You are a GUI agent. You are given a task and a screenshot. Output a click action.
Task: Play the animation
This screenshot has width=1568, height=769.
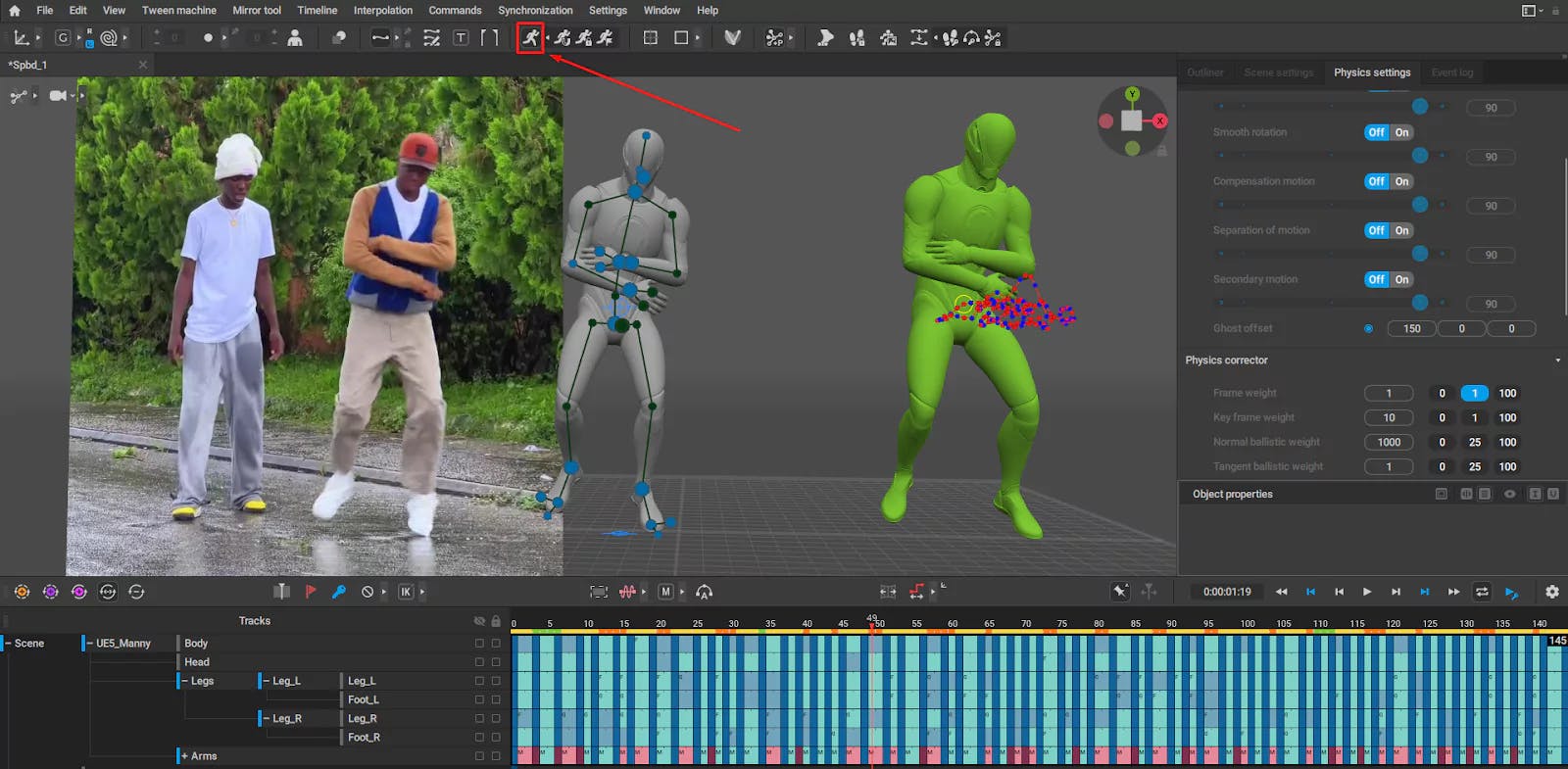(1367, 592)
